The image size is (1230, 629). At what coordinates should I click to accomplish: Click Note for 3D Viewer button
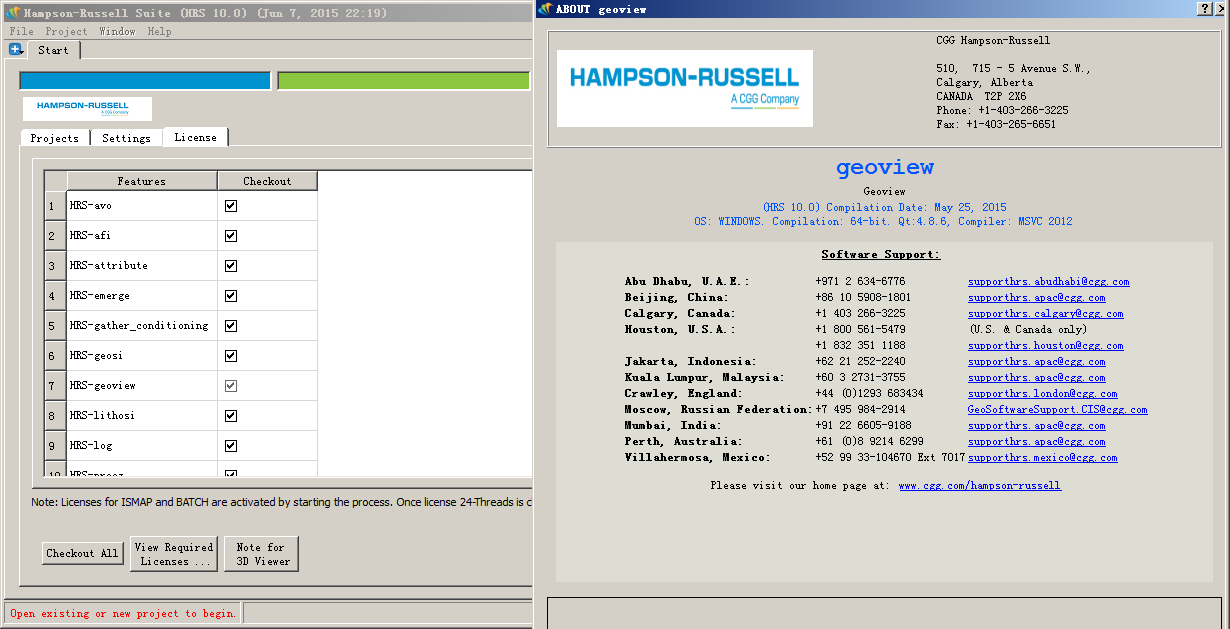click(x=260, y=554)
